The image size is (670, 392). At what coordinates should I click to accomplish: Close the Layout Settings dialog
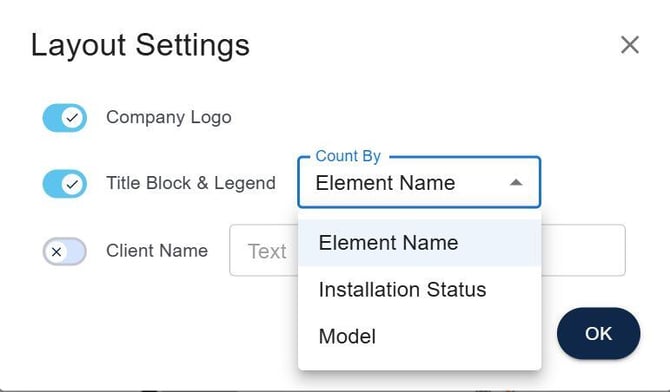point(630,45)
